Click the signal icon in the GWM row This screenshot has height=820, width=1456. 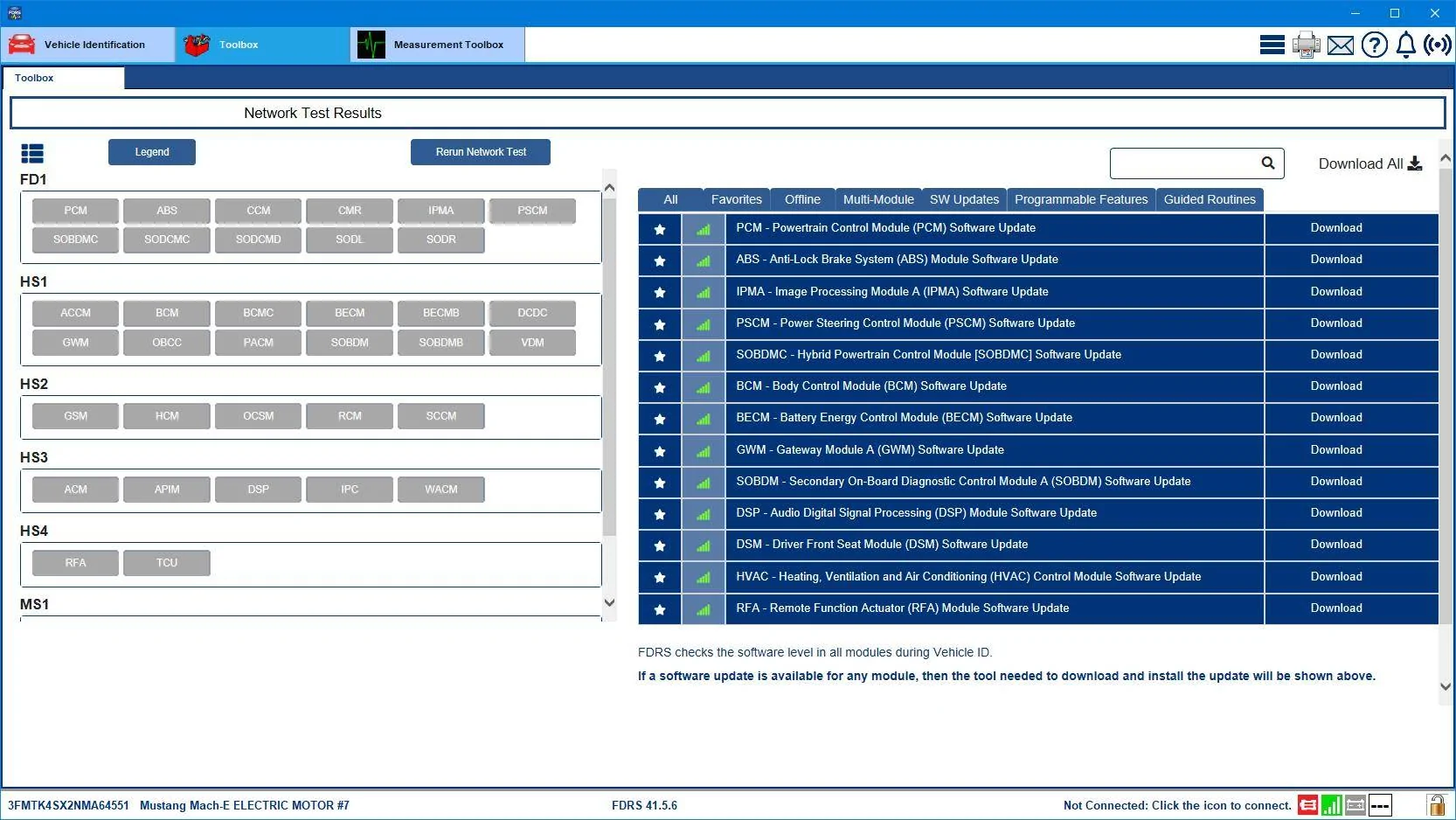coord(704,451)
